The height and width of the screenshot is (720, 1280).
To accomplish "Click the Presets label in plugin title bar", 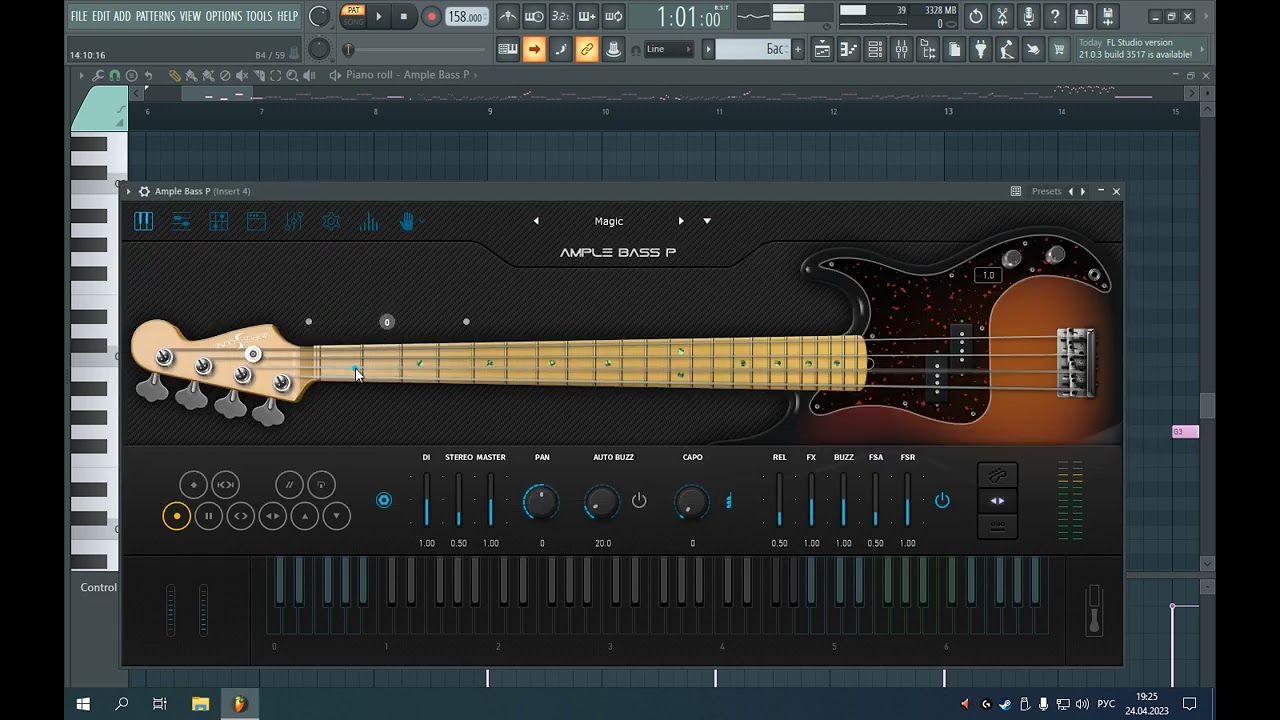I will click(x=1047, y=191).
